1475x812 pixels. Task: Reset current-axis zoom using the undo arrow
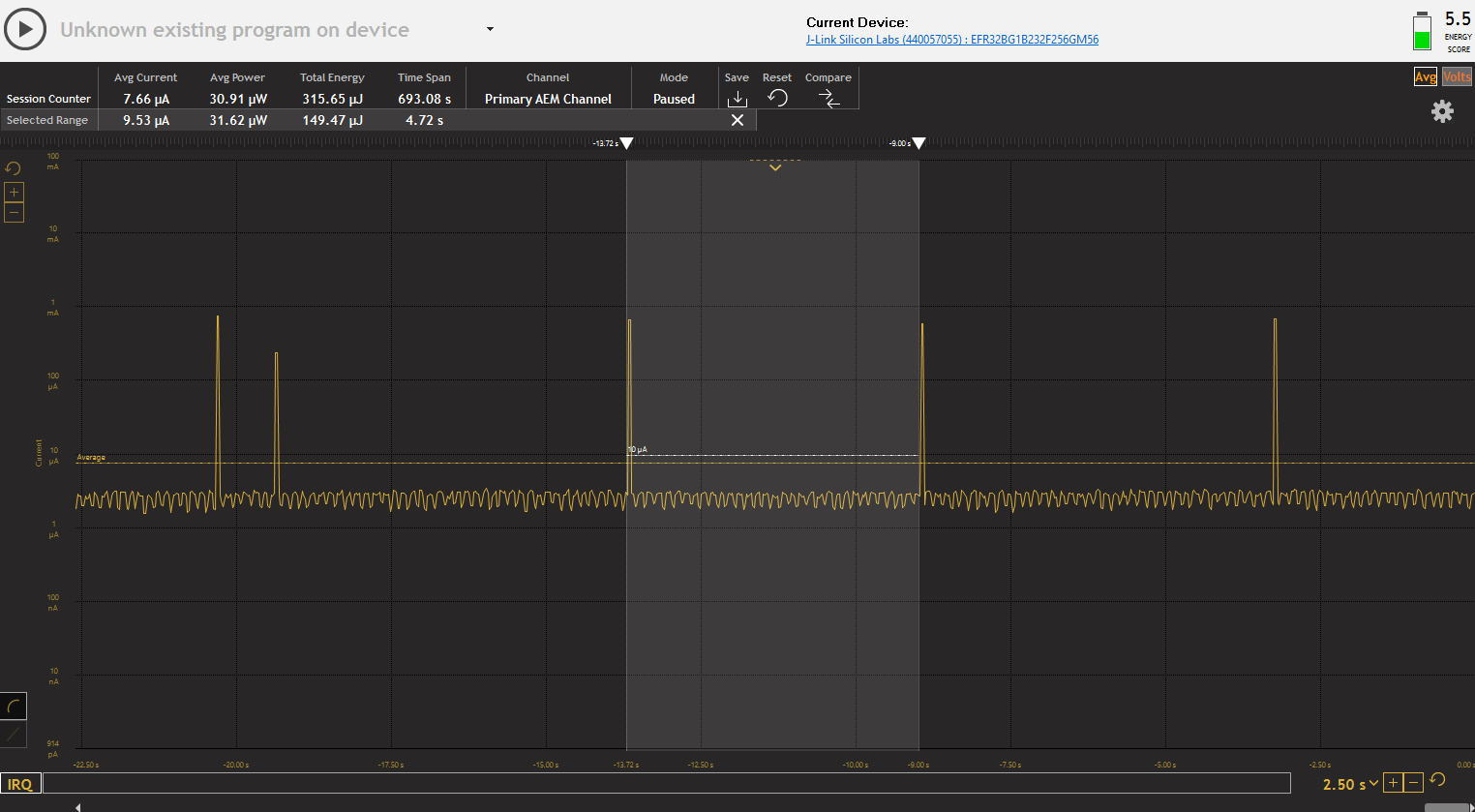[x=13, y=167]
